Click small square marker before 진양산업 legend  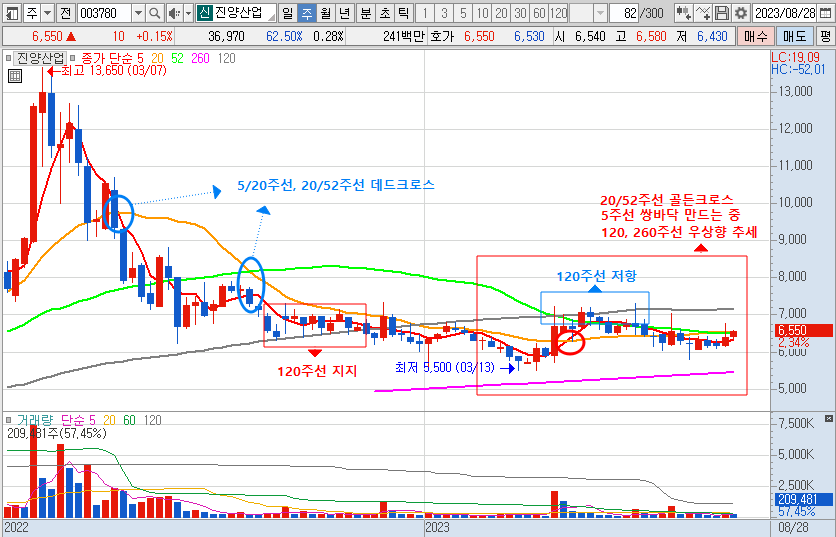(8, 58)
